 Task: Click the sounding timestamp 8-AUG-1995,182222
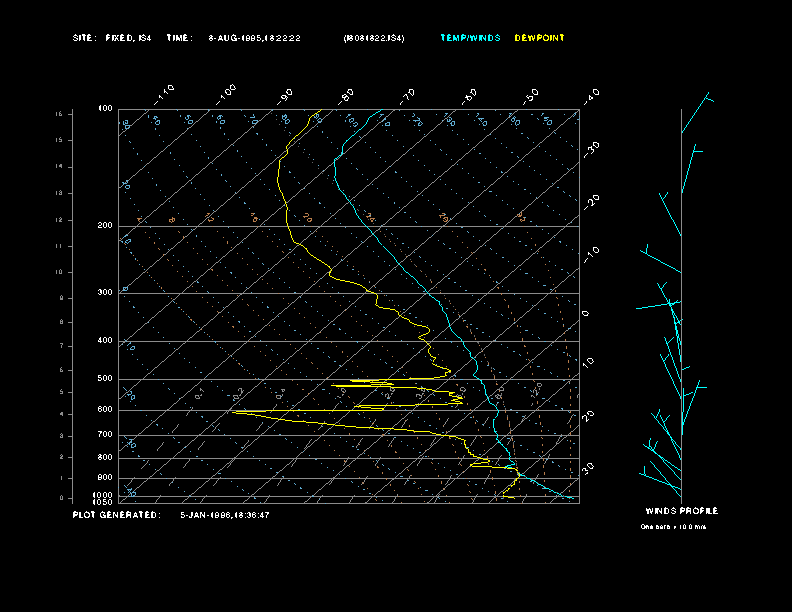(x=255, y=38)
